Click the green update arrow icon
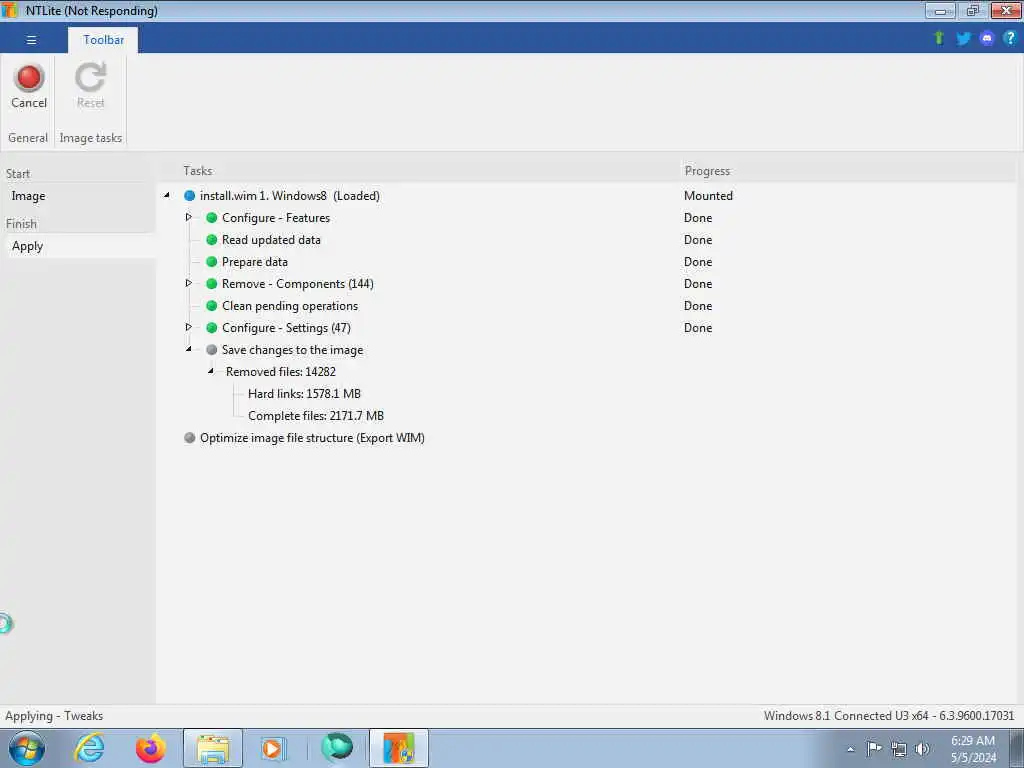 click(939, 39)
